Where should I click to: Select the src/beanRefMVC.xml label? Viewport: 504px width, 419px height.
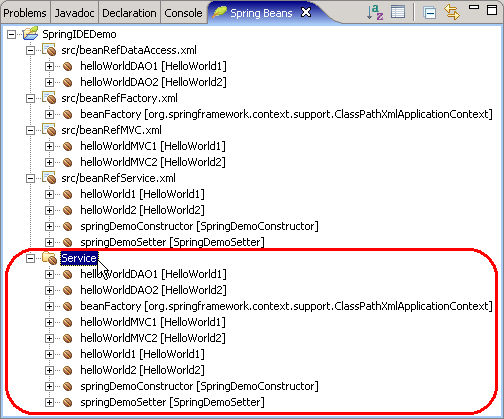(111, 130)
